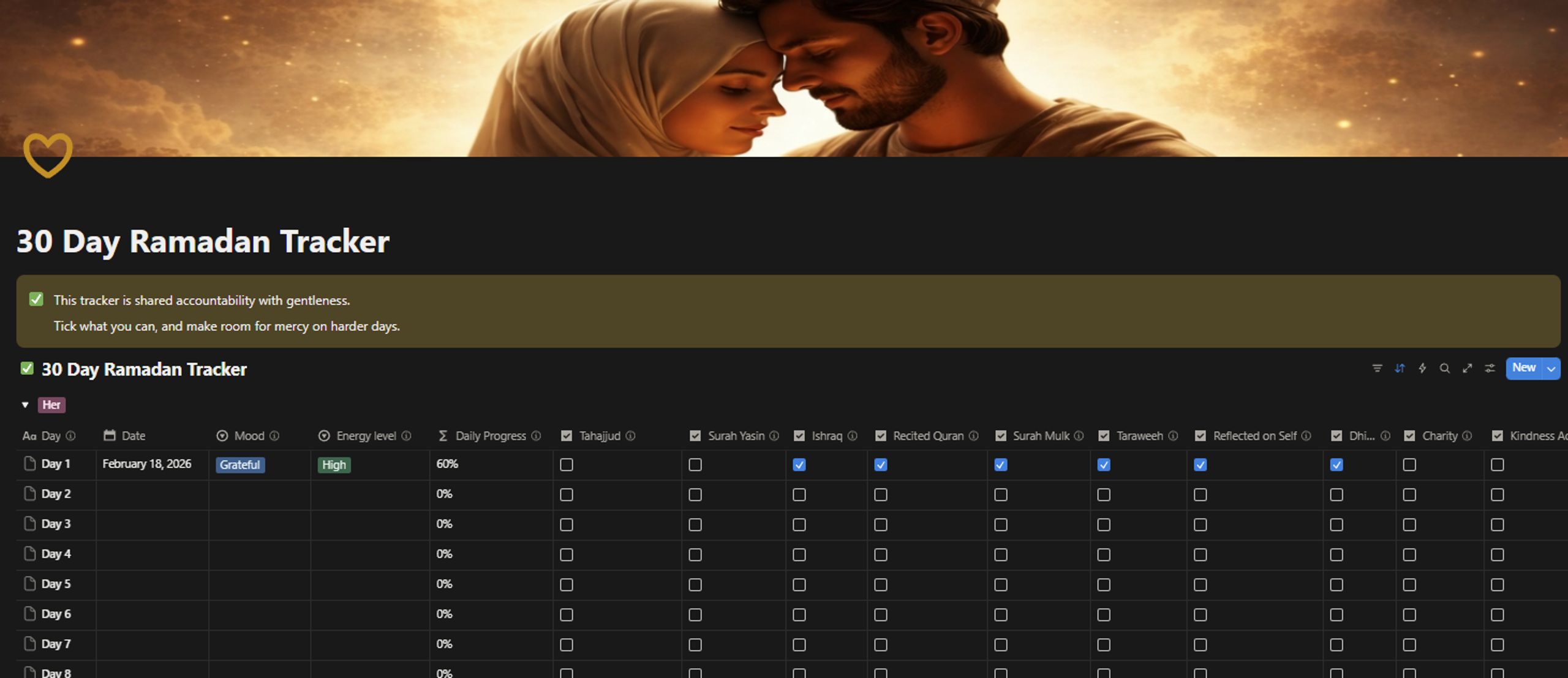Click the Day 1 page icon

coord(29,464)
